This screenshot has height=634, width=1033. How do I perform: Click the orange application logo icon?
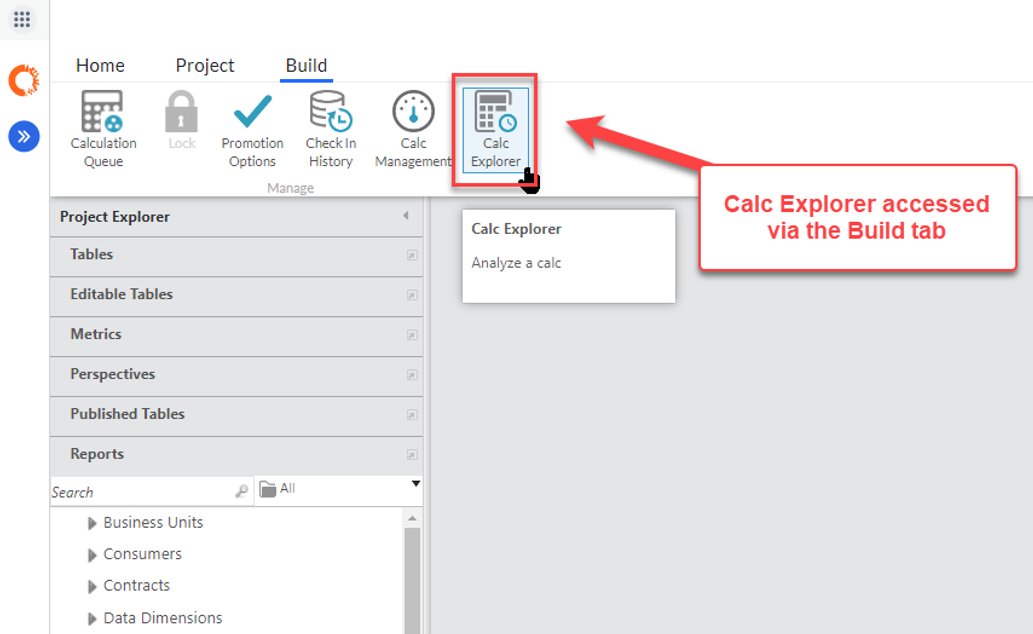24,80
